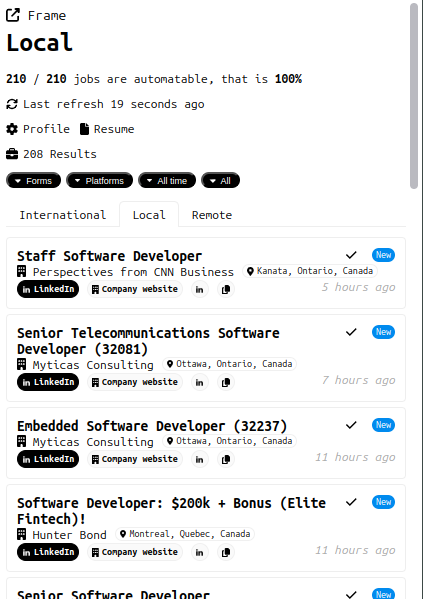Click the refresh icon beside Last refresh
The width and height of the screenshot is (423, 599).
point(12,104)
